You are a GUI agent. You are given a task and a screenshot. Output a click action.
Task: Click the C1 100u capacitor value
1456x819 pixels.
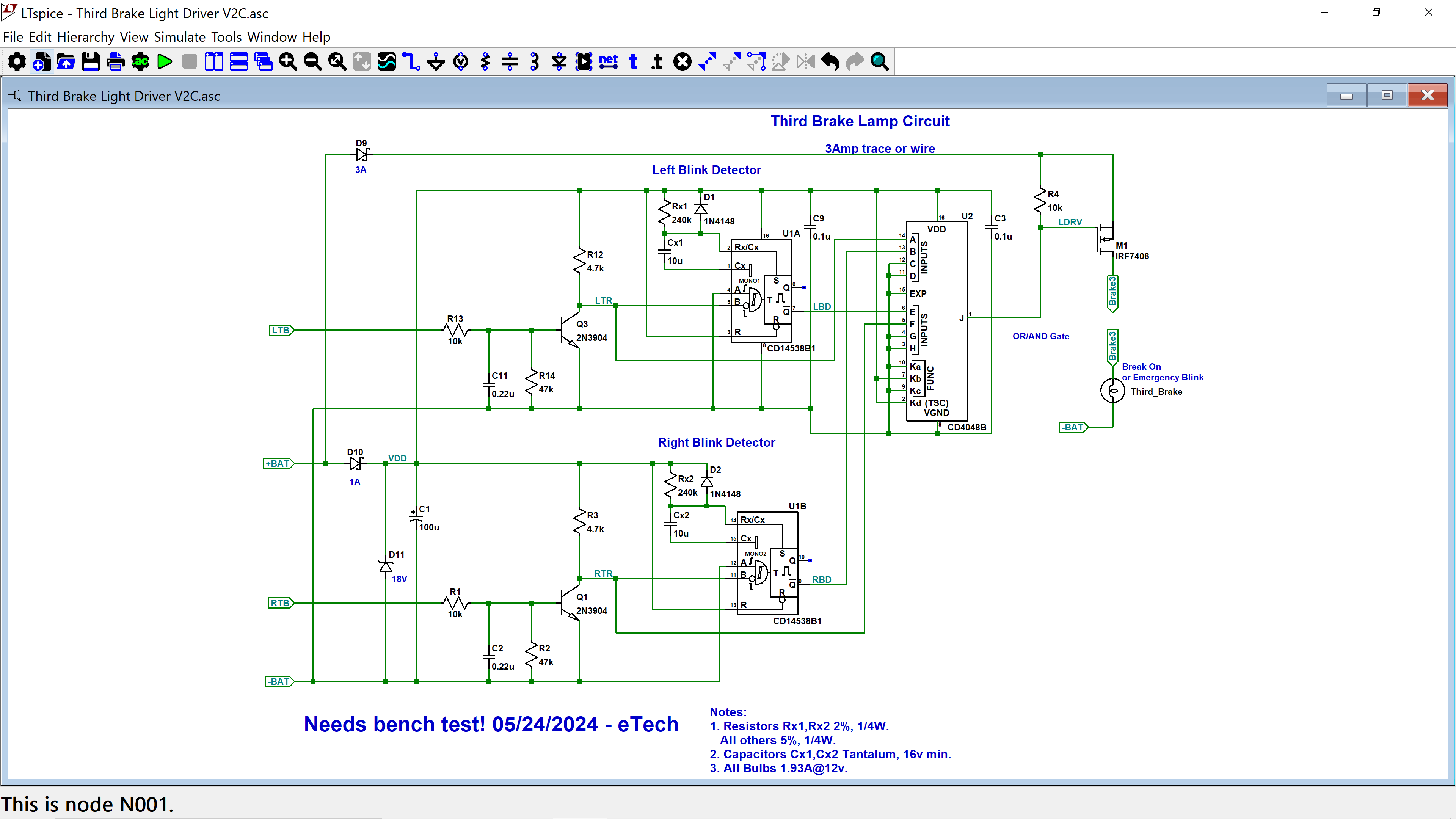(429, 527)
